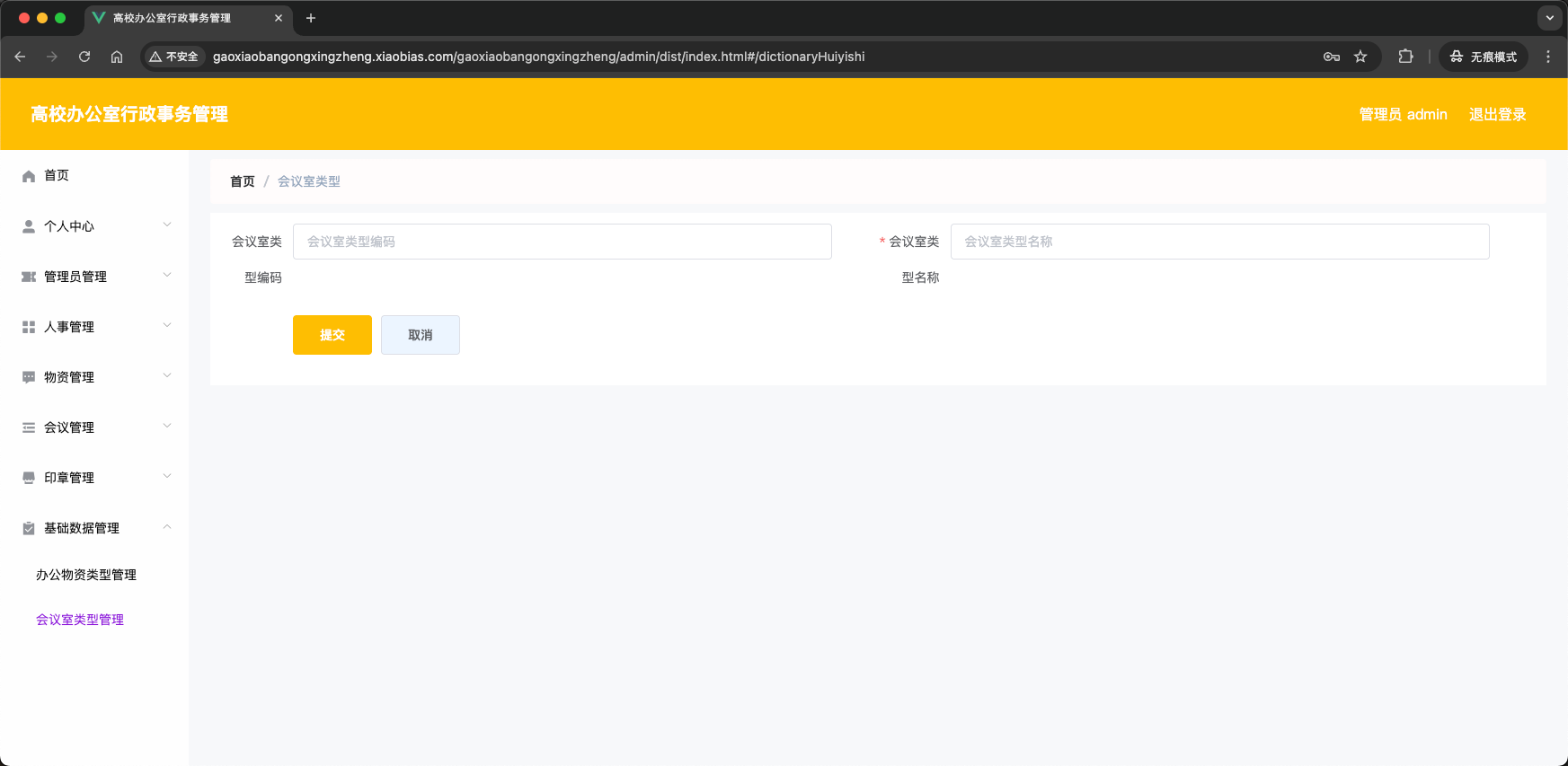Screen dimensions: 1568x766
Task: Select 印章管理 menu item
Action: click(x=94, y=478)
